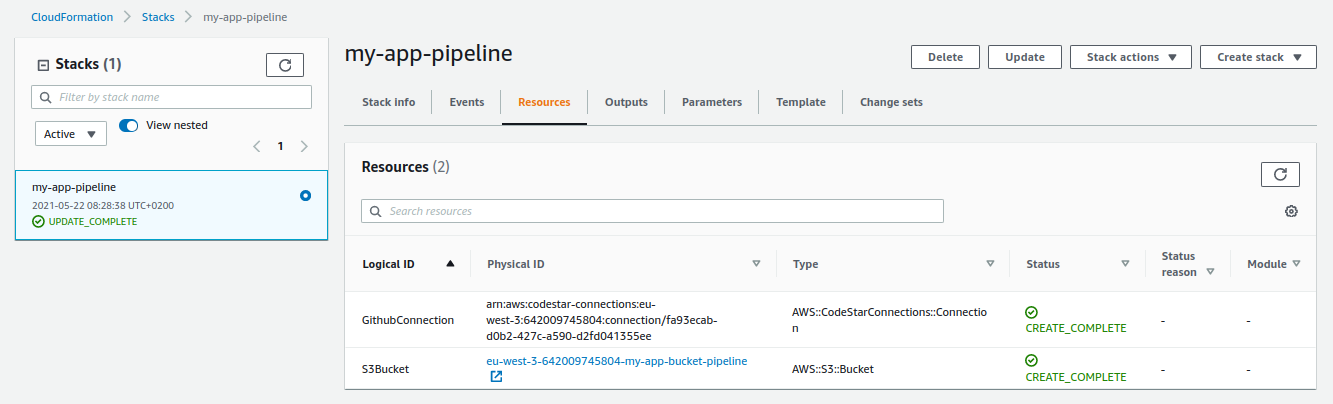
Task: Collapse the Stacks panel
Action: tap(43, 65)
